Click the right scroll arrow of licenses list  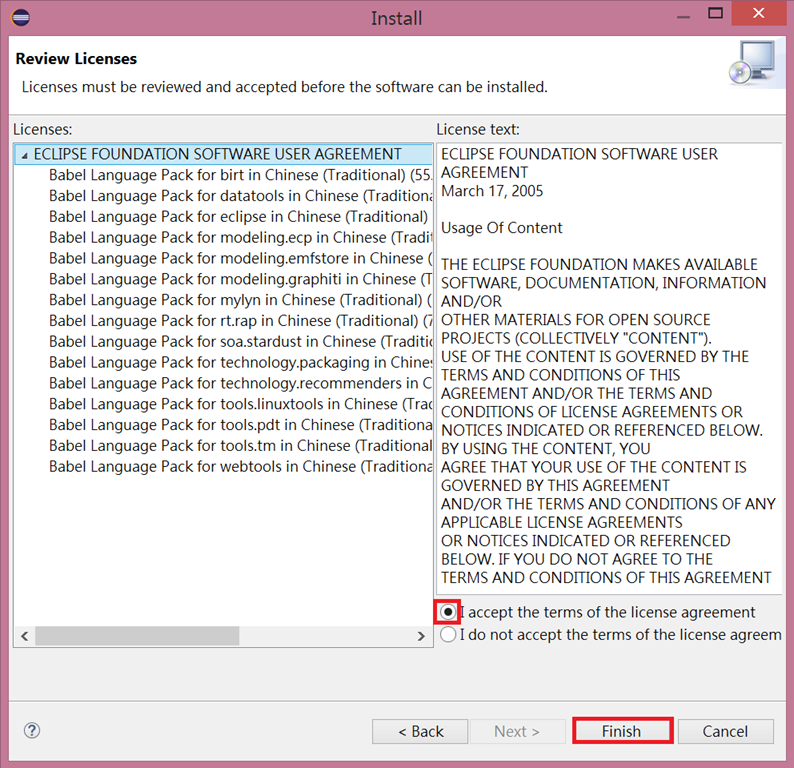click(421, 636)
